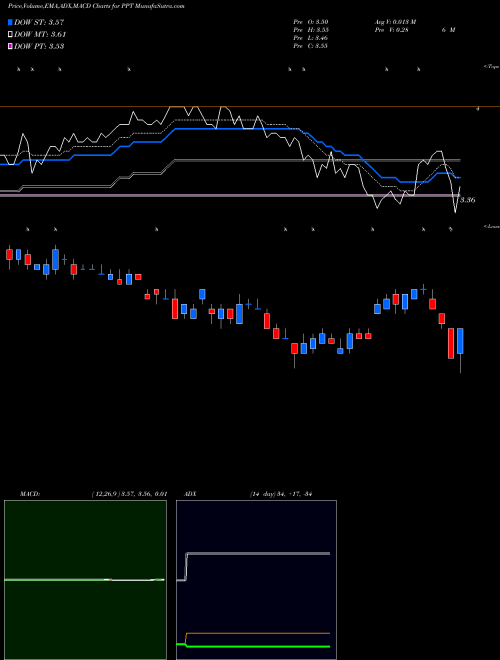This screenshot has width=500, height=660.
Task: Click the pink horizontal DOW PT line
Action: coord(229,196)
